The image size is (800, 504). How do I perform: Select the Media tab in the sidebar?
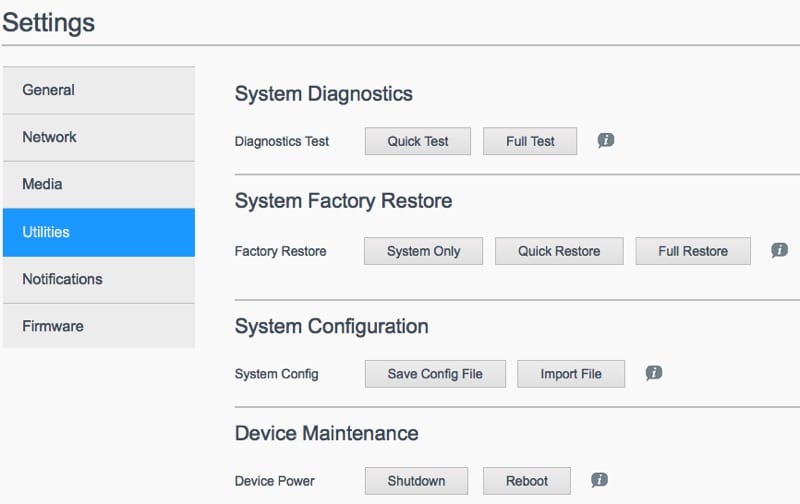click(x=98, y=184)
